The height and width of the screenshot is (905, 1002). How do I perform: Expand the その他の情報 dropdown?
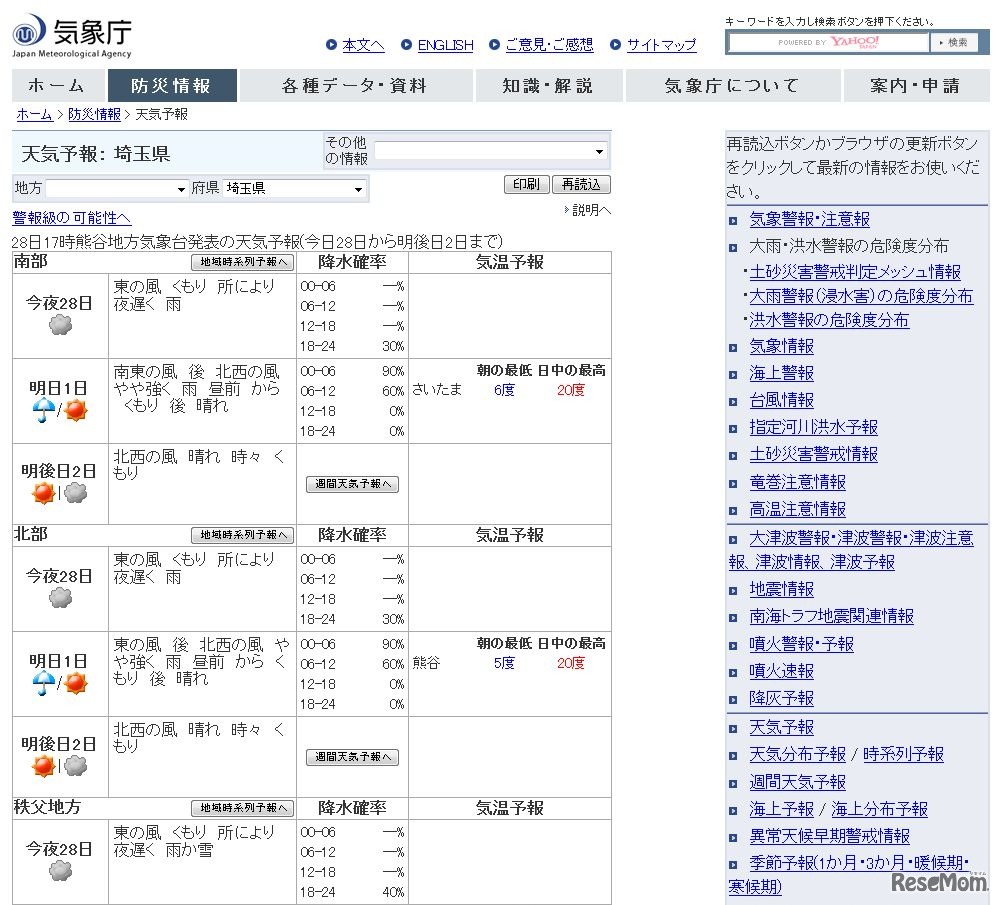point(487,150)
